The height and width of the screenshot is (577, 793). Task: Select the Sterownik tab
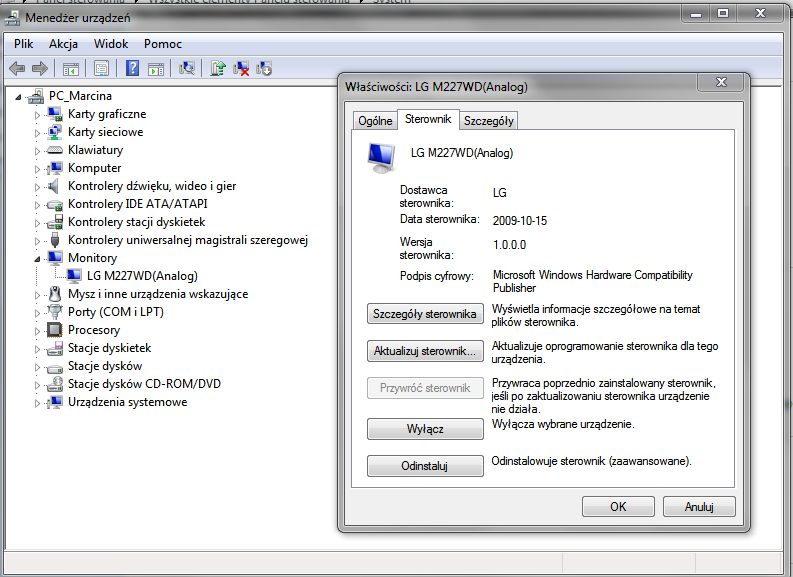428,119
